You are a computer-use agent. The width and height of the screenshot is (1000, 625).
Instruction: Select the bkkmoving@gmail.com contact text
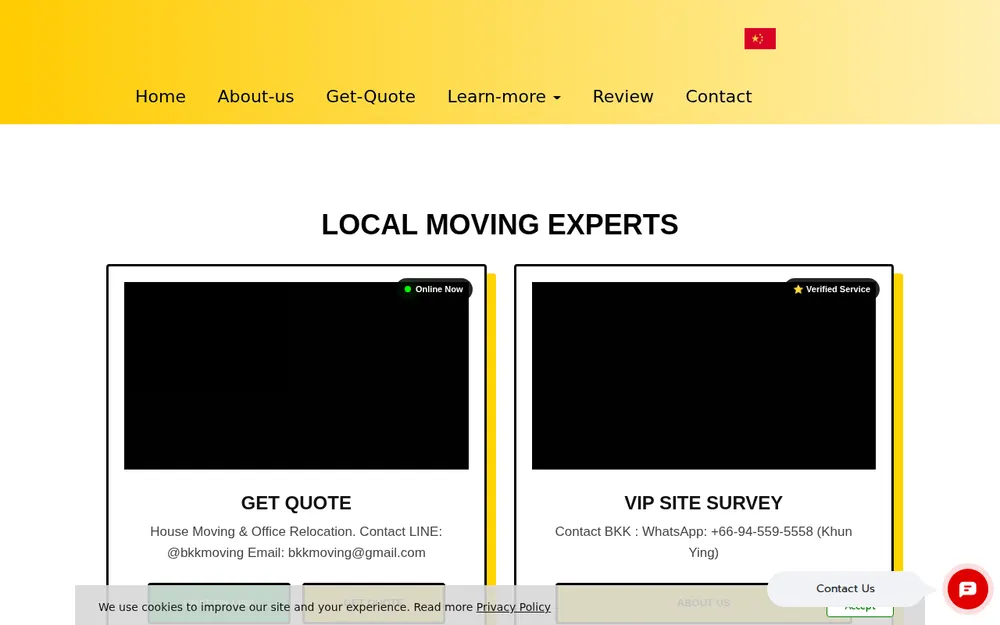tap(357, 553)
